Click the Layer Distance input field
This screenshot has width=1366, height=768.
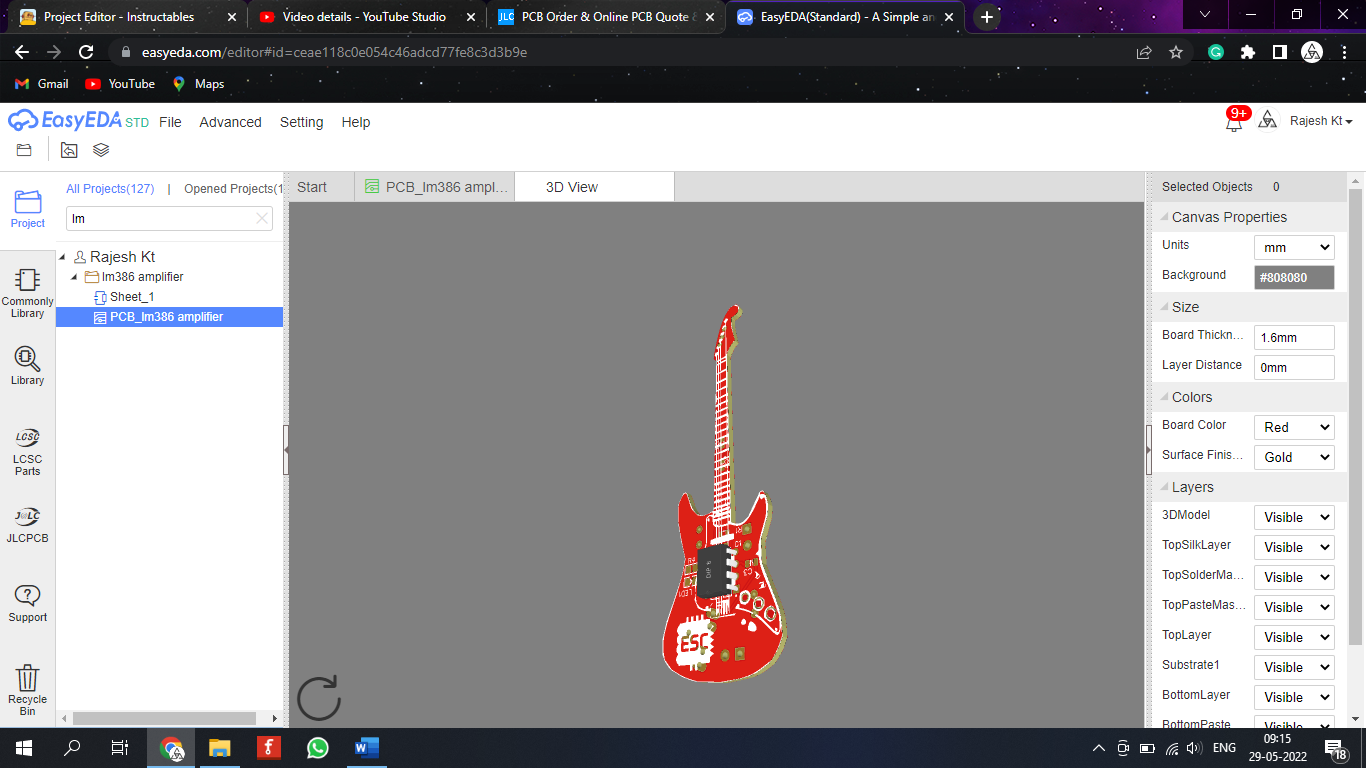click(1294, 367)
